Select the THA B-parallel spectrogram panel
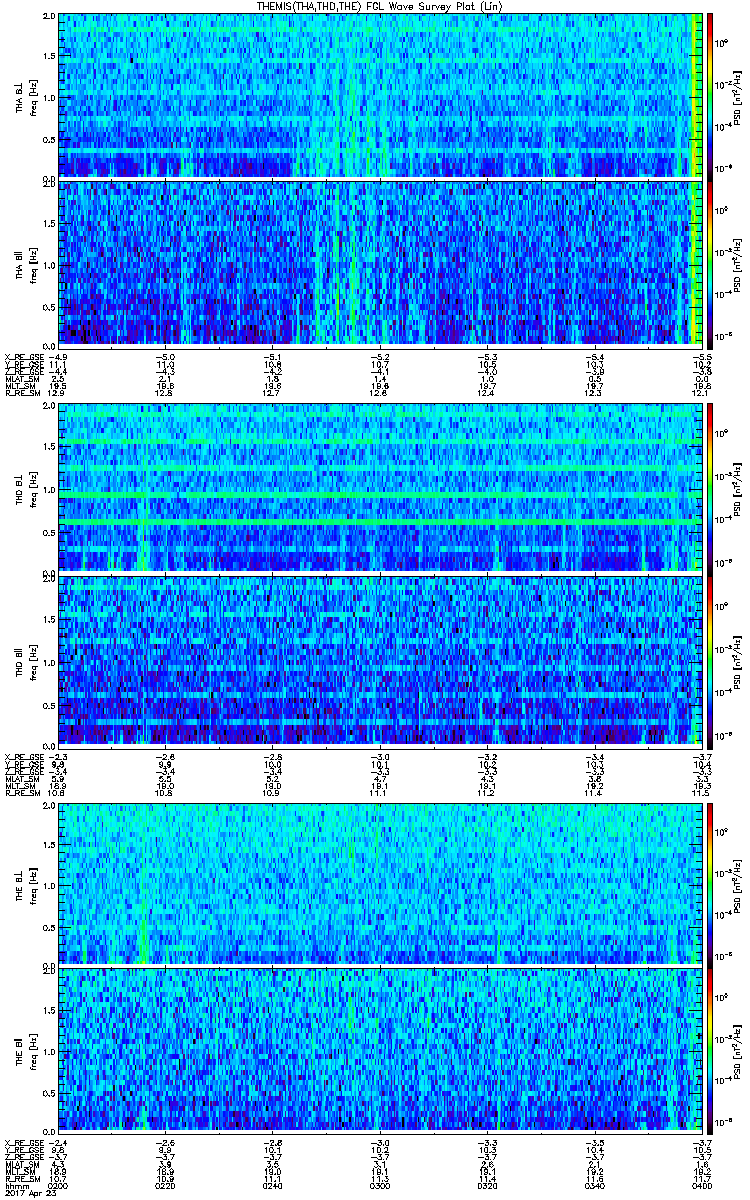This screenshot has height=1200, width=750. coord(379,263)
